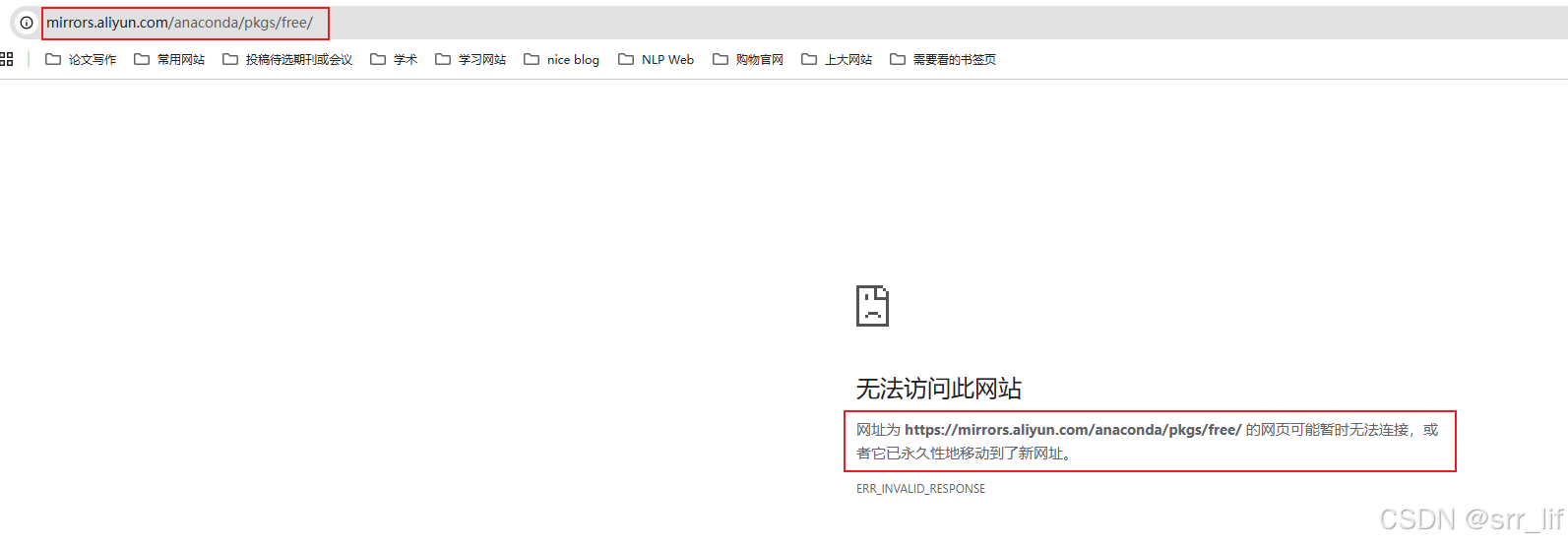
Task: Open the 学术 bookmark folder
Action: click(x=394, y=59)
